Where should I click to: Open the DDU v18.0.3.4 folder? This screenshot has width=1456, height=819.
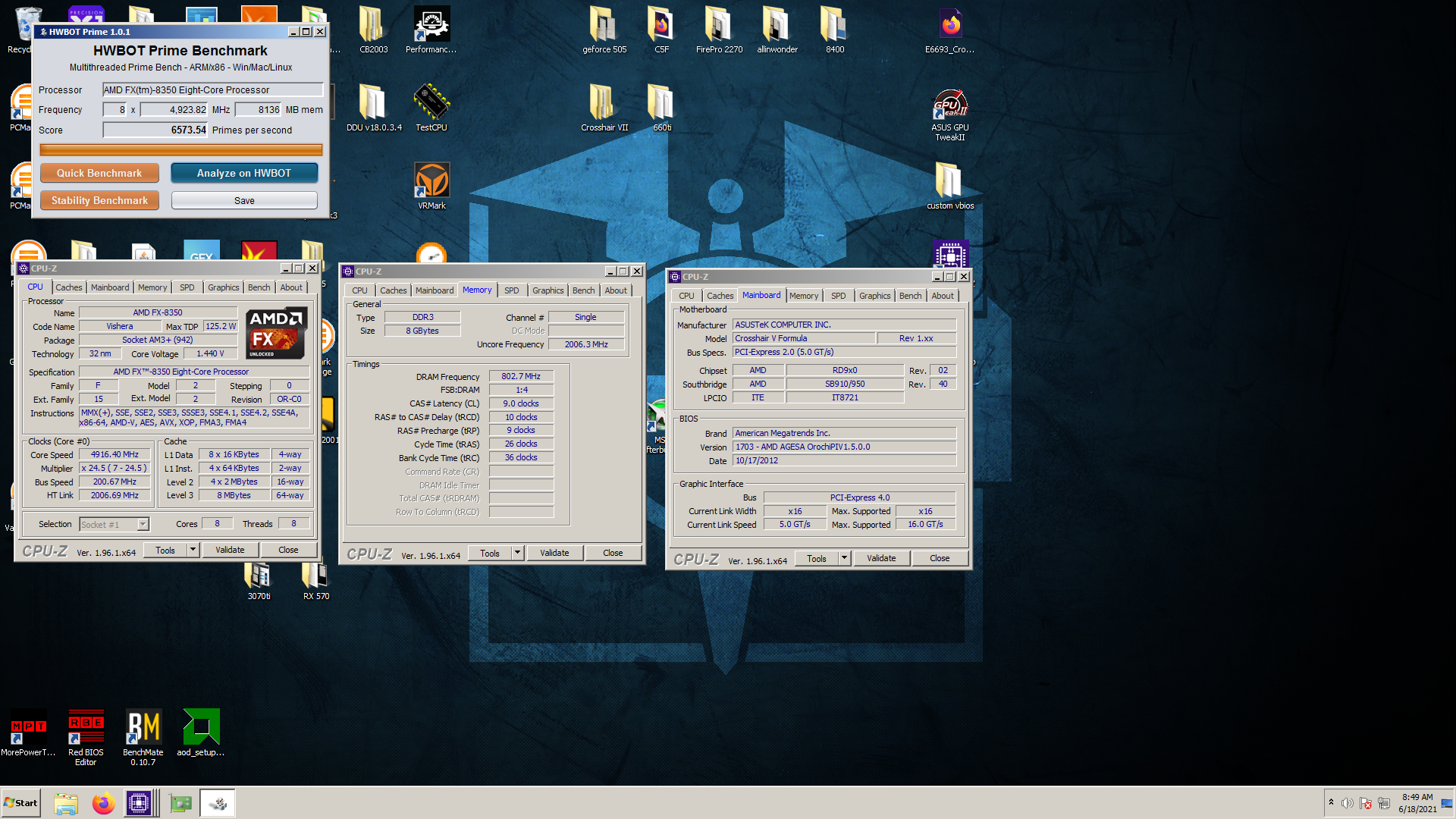[373, 108]
